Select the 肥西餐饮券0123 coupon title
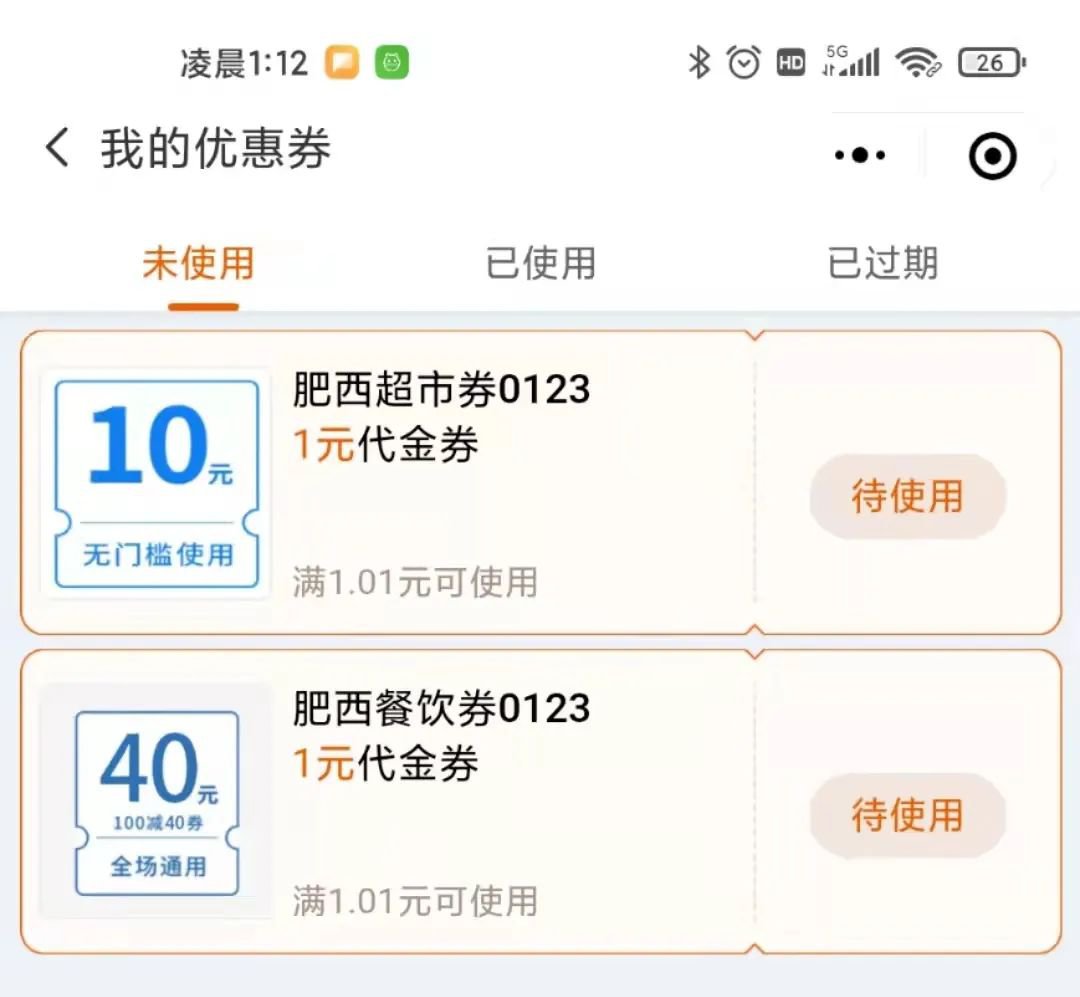This screenshot has width=1080, height=997. 441,708
